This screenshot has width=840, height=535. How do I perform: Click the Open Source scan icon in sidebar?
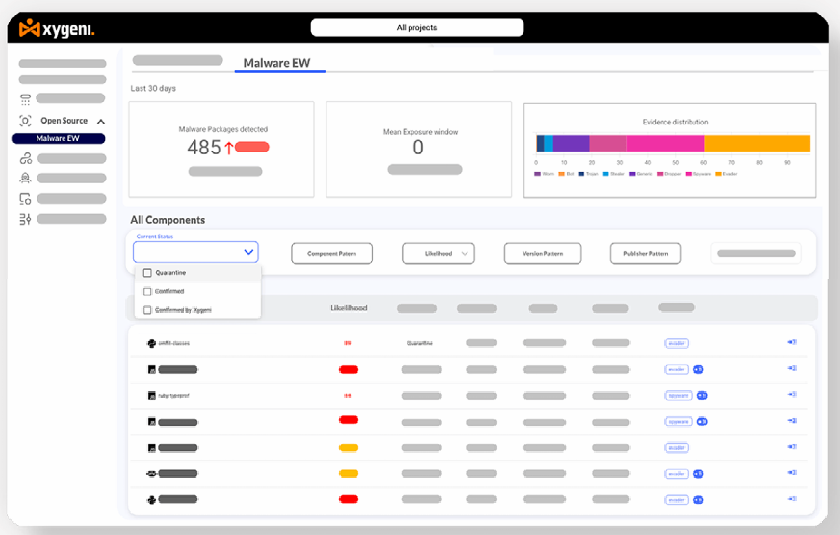pyautogui.click(x=25, y=121)
